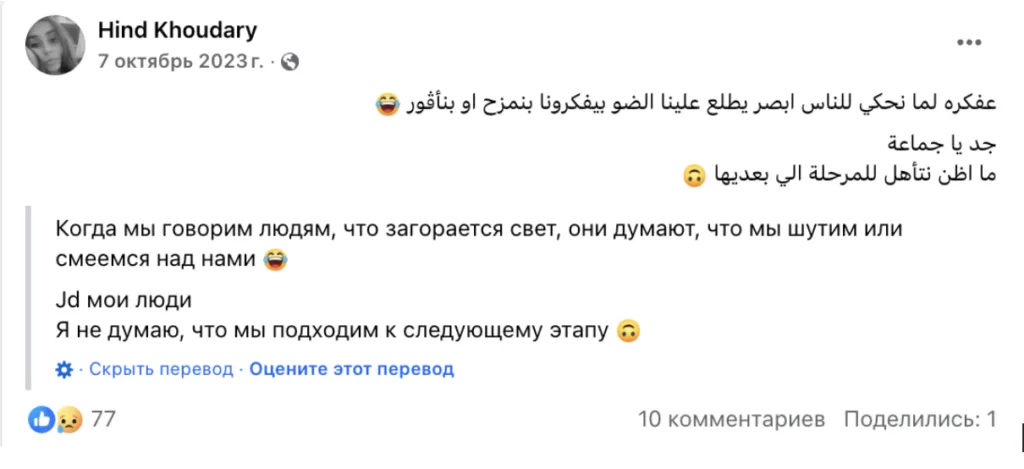Click the translation settings gear icon

point(64,369)
